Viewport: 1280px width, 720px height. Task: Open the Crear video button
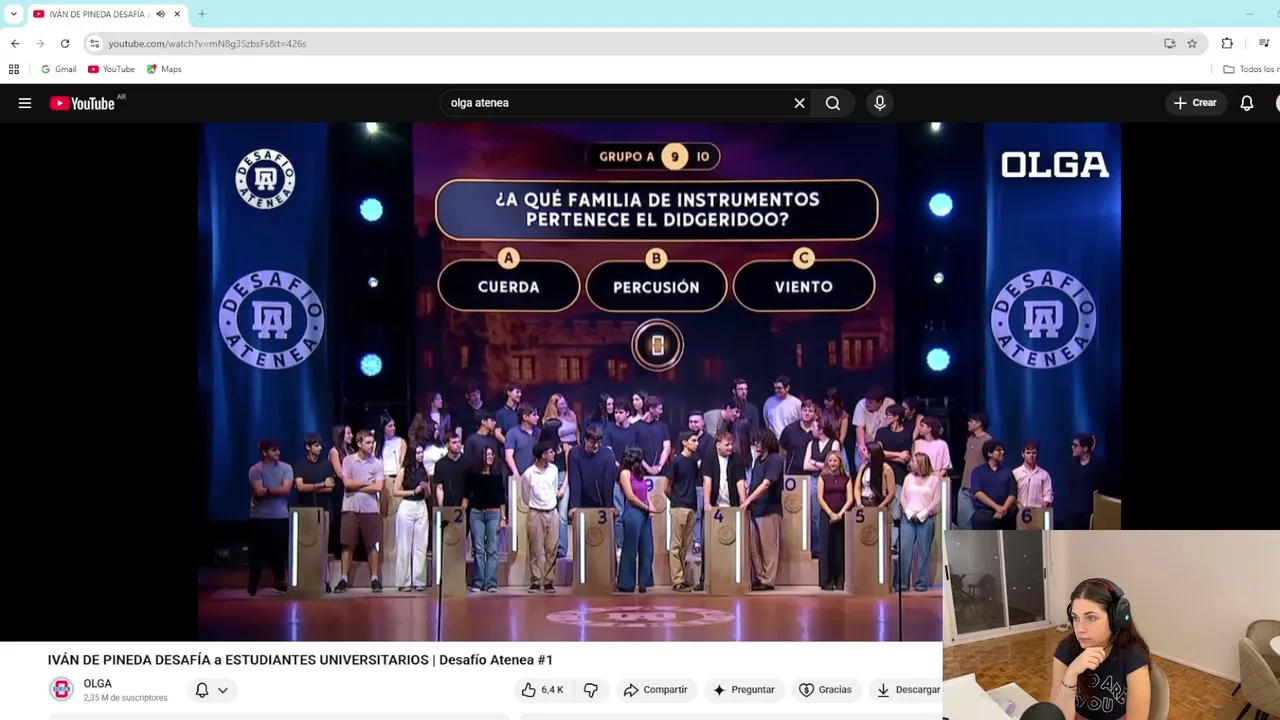(x=1195, y=103)
